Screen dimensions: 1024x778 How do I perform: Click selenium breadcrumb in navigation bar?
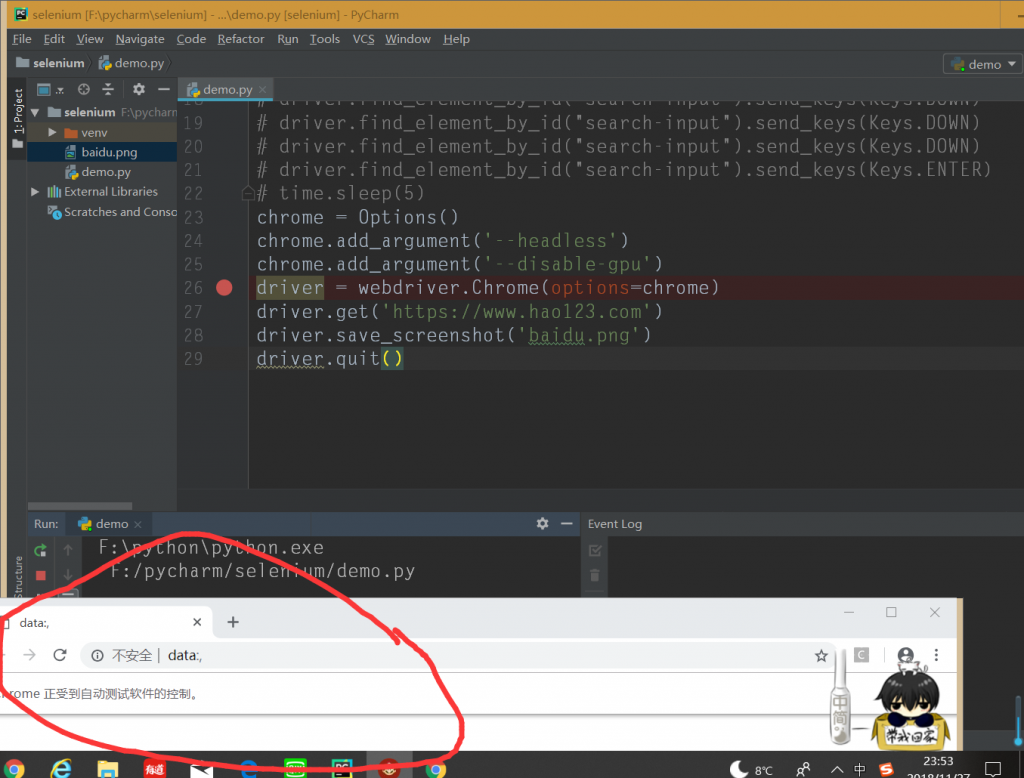[51, 63]
